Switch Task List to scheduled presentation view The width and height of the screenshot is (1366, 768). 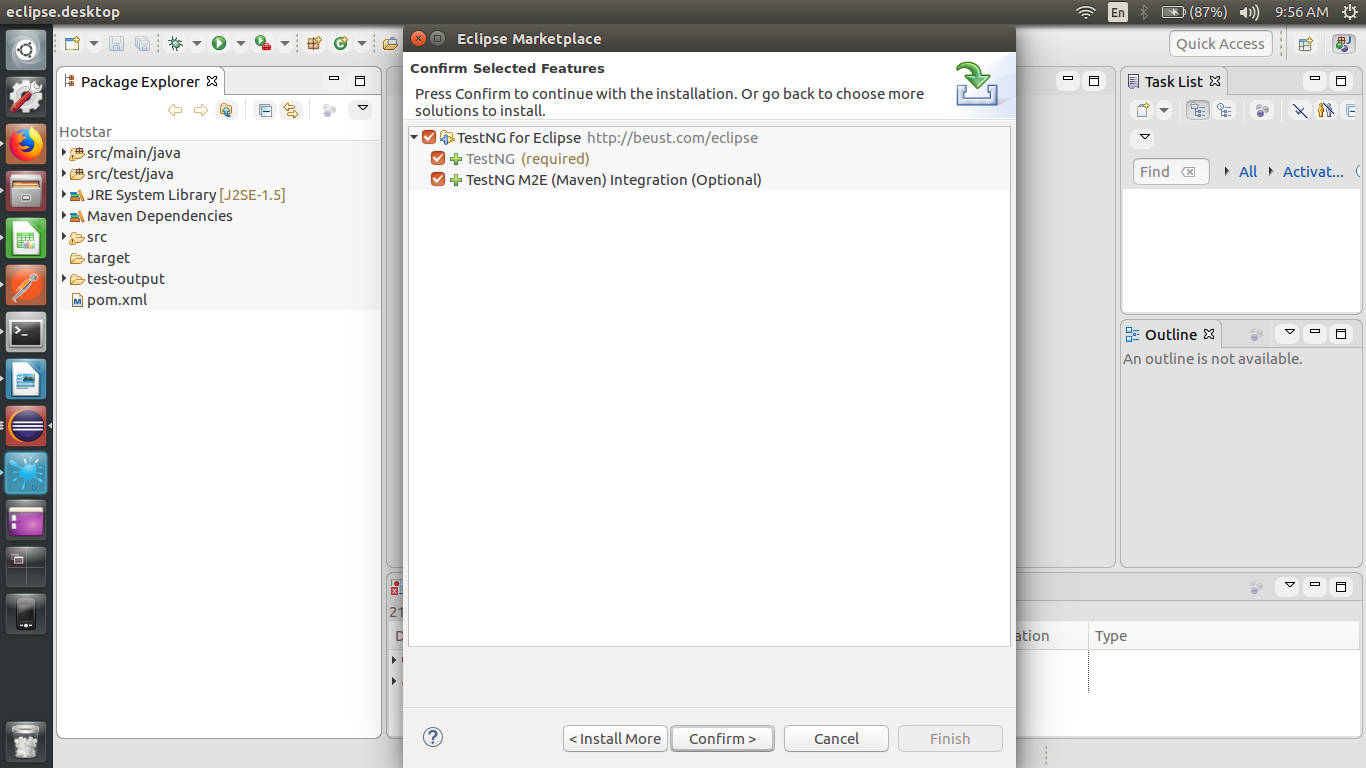click(x=1226, y=110)
